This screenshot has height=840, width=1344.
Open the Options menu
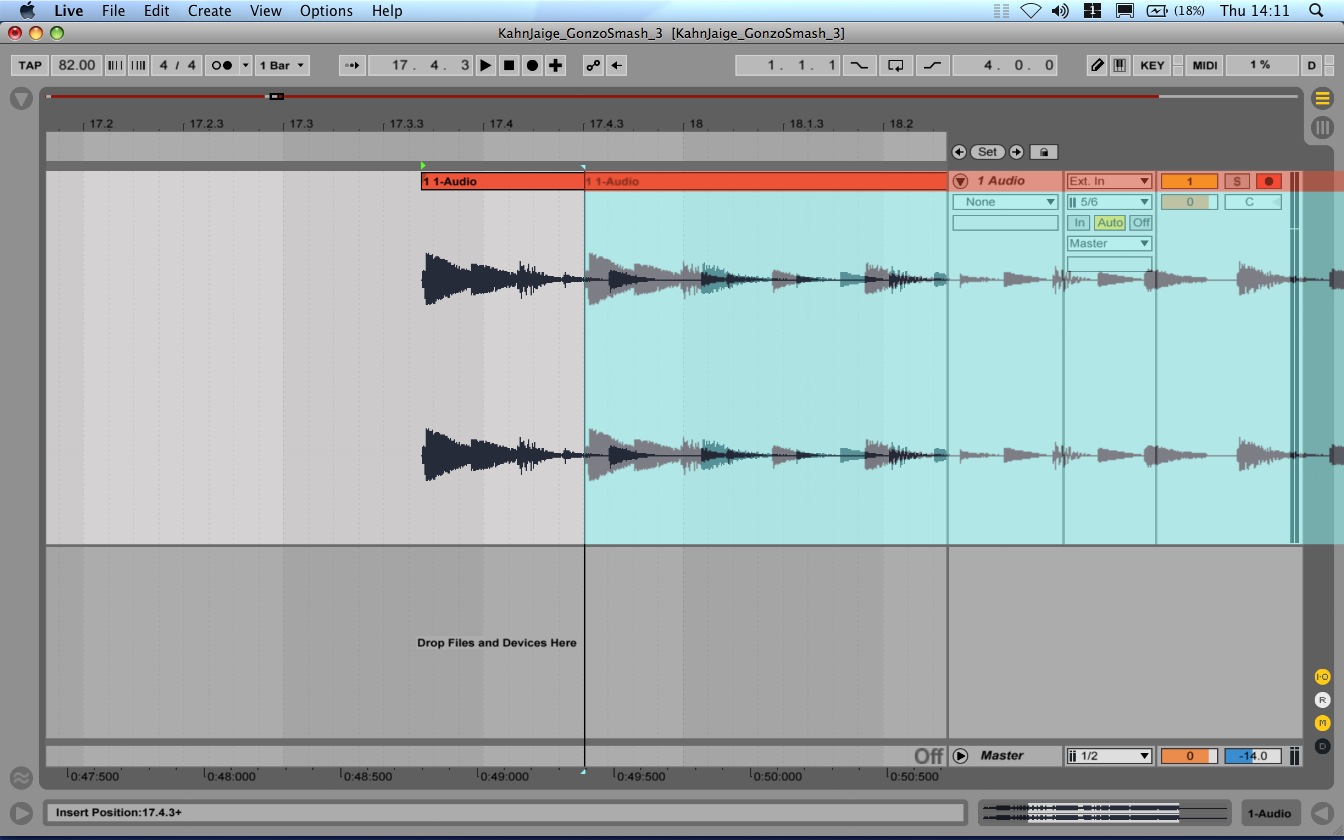pyautogui.click(x=326, y=11)
